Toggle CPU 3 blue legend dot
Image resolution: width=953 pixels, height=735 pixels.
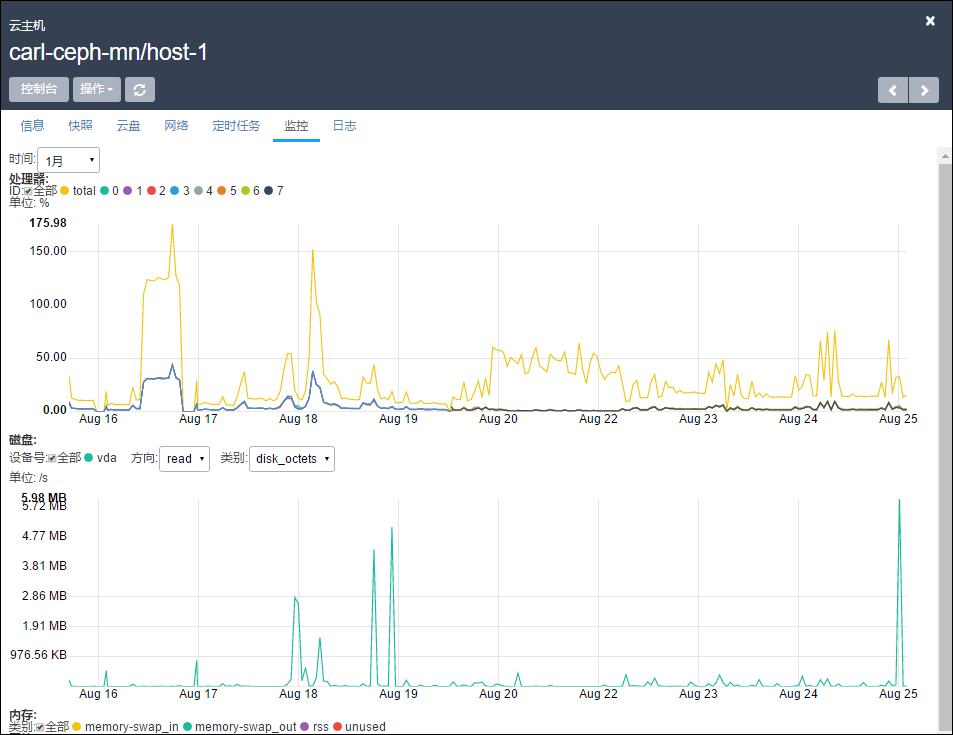coord(174,191)
